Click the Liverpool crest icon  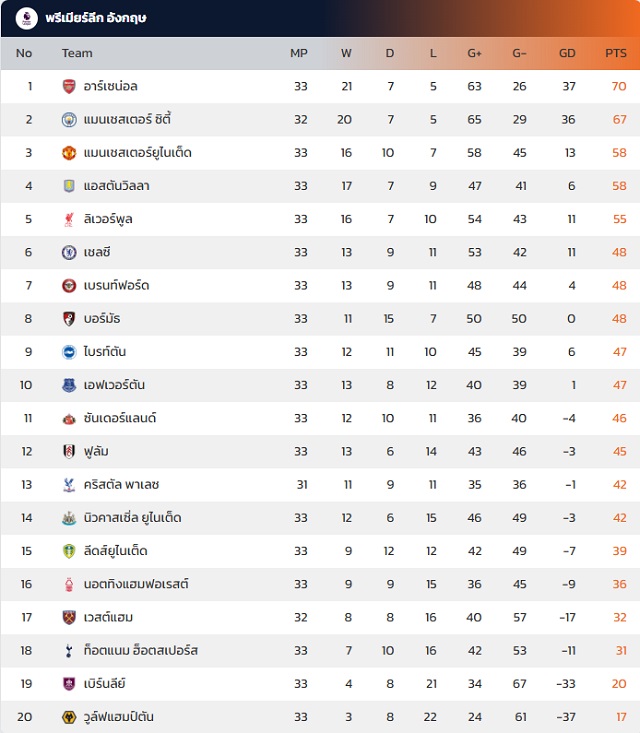[x=68, y=219]
